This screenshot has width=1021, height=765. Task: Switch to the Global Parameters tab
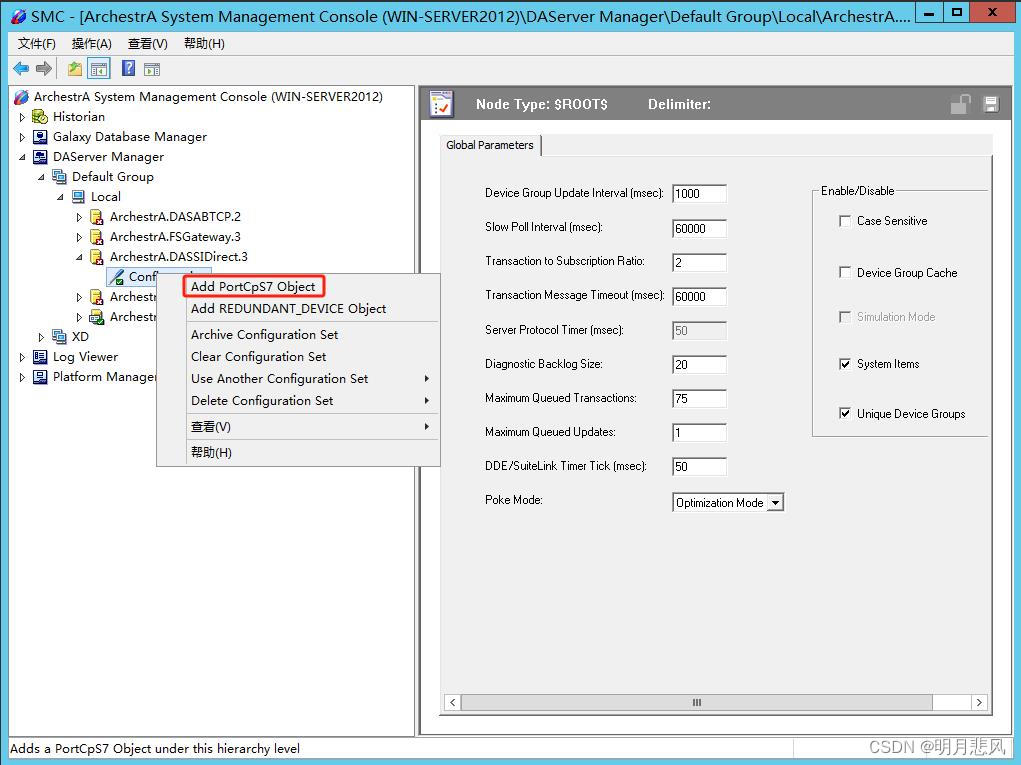(x=490, y=145)
